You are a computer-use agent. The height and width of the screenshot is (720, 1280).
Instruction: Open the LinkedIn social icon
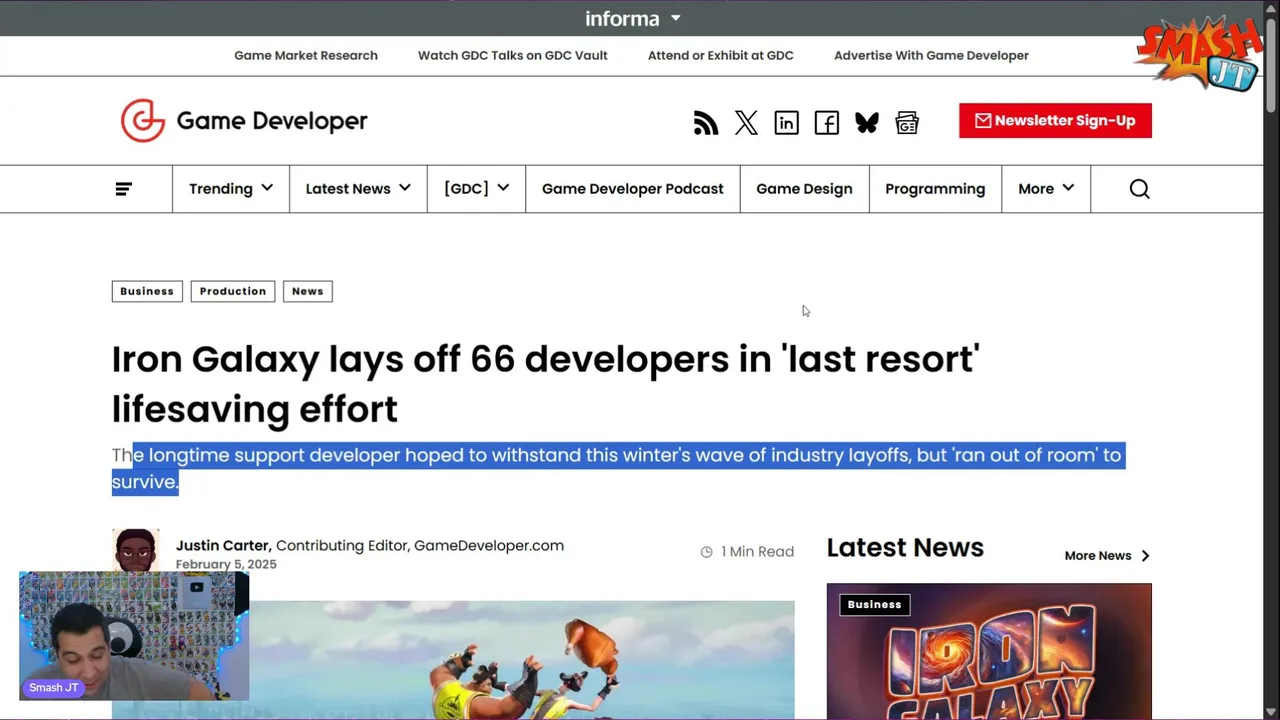(x=786, y=123)
